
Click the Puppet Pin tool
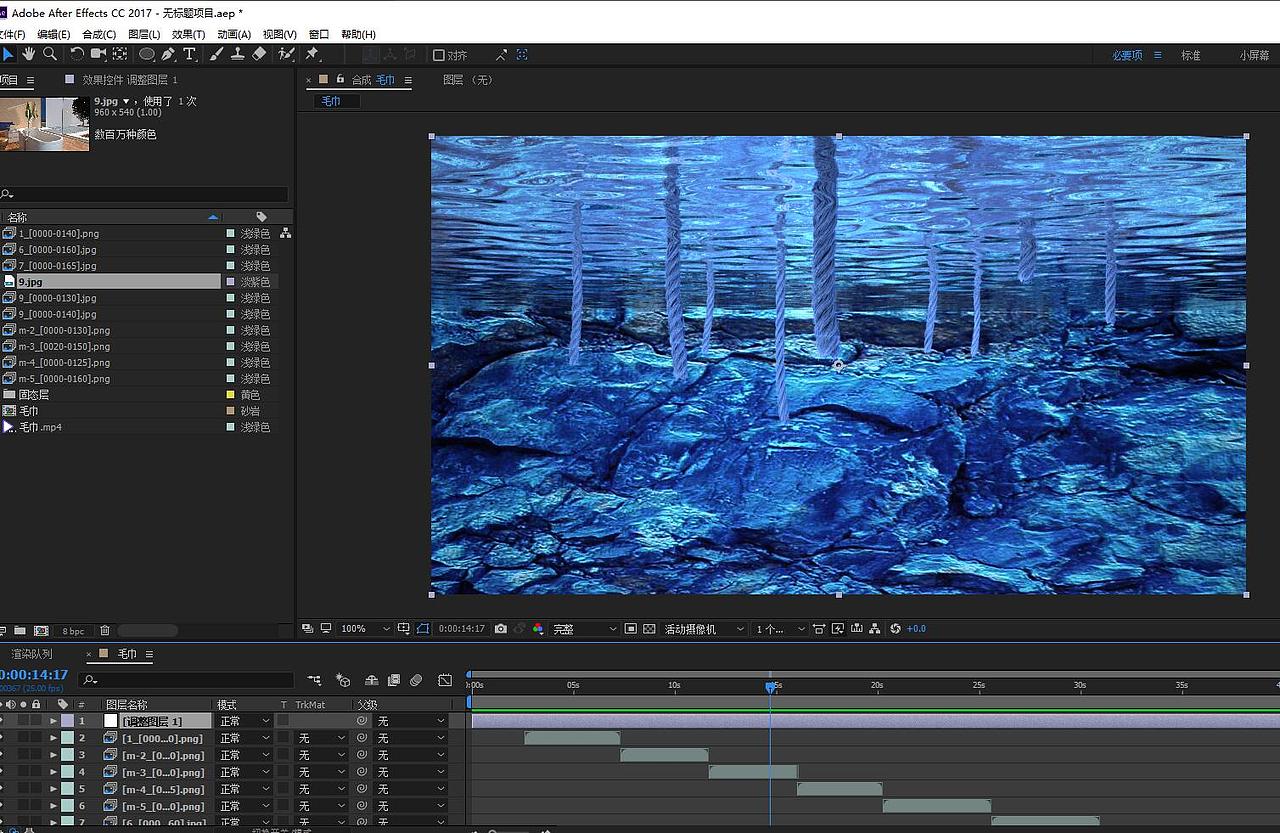point(312,54)
